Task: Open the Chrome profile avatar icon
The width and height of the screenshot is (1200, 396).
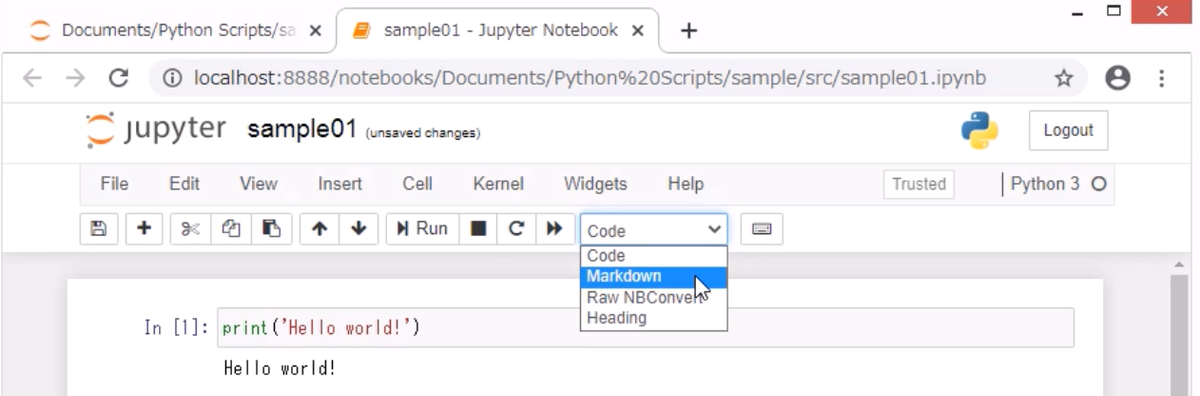Action: pyautogui.click(x=1118, y=78)
